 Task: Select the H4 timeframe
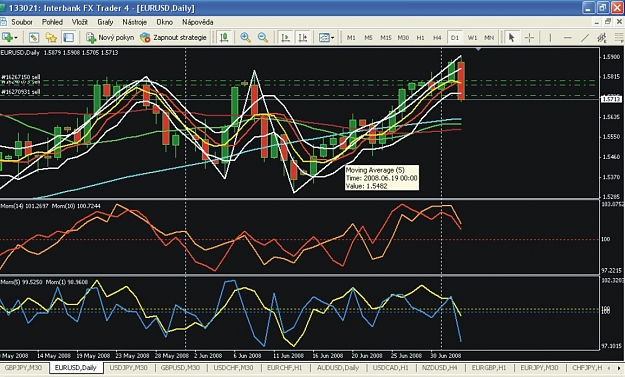click(437, 37)
